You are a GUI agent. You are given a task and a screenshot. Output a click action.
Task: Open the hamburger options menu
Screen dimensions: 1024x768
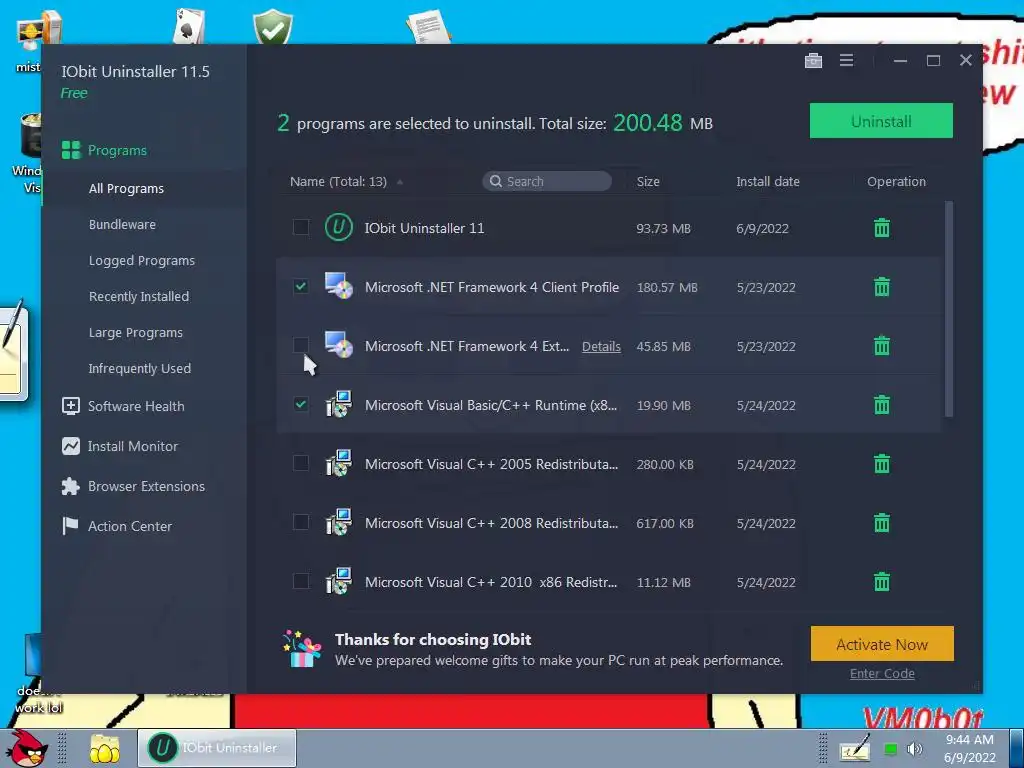(846, 61)
